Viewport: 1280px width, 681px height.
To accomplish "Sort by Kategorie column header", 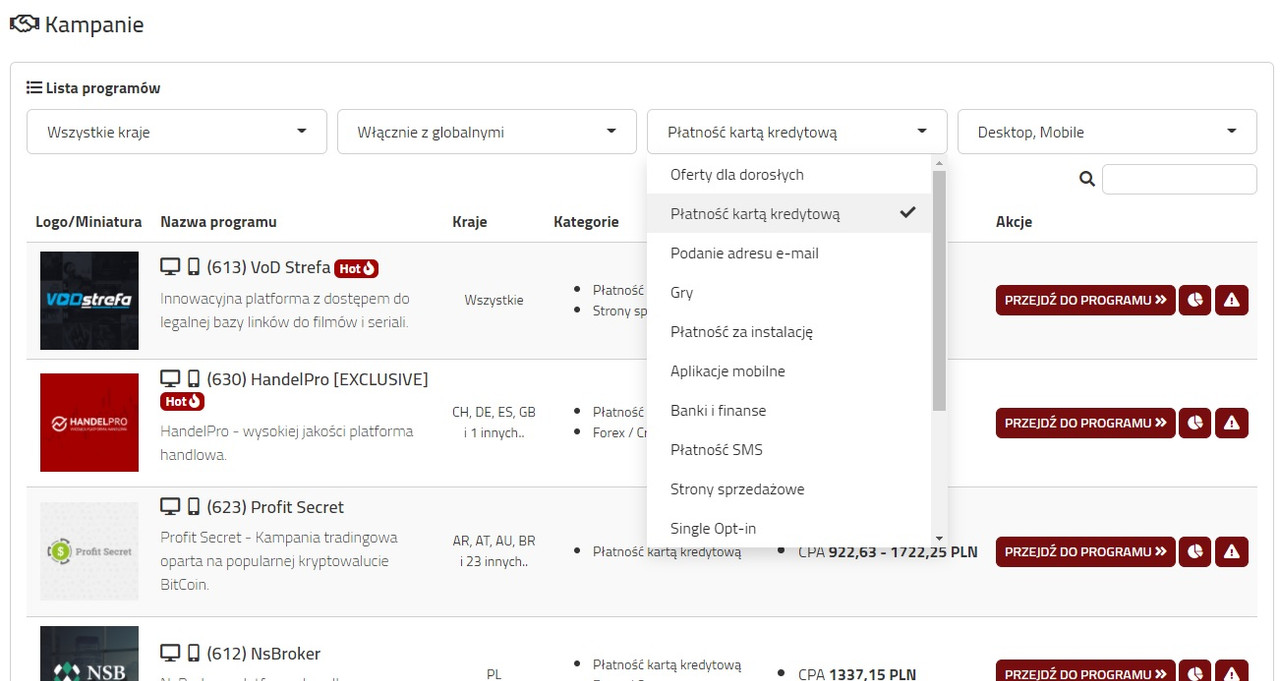I will click(x=586, y=222).
